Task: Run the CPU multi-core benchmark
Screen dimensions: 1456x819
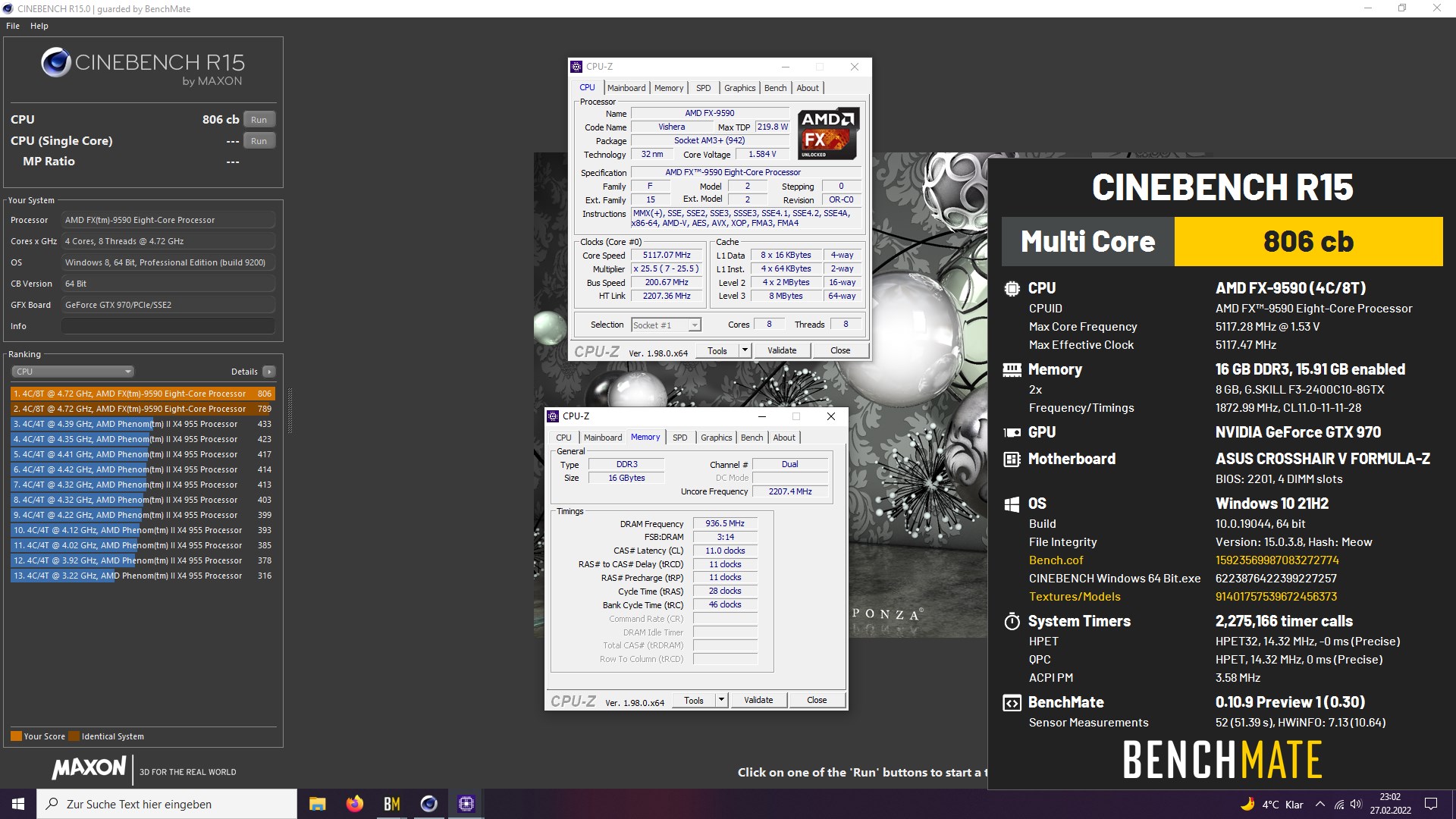Action: [259, 120]
